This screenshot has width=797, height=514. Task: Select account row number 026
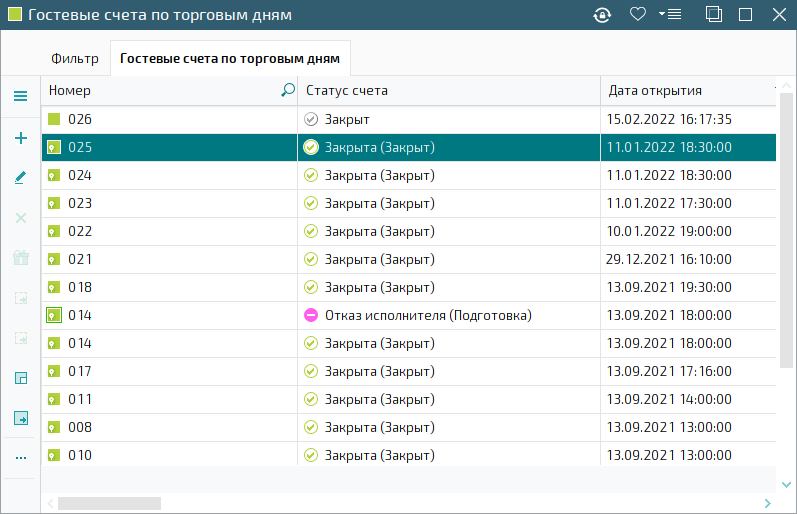(409, 119)
